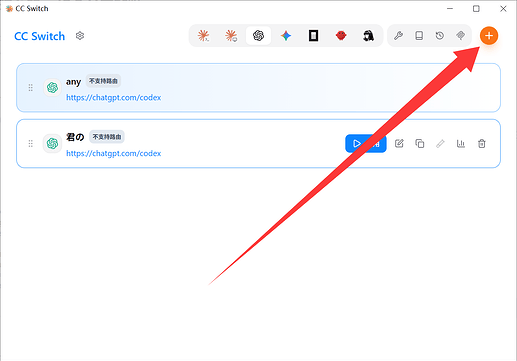The image size is (517, 361).
Task: Delete the 君の provider
Action: click(x=482, y=144)
